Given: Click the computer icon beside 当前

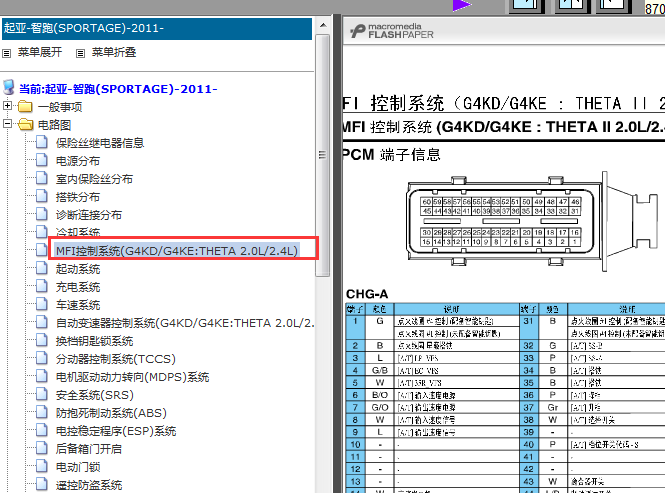Looking at the screenshot, I should [x=8, y=87].
